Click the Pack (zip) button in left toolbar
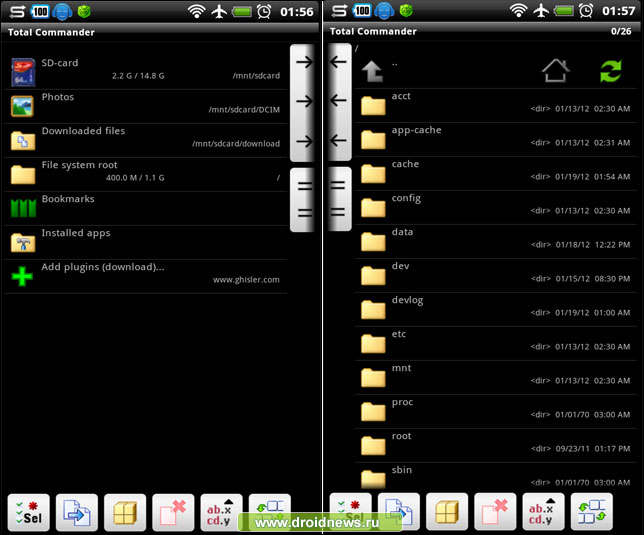 coord(125,512)
